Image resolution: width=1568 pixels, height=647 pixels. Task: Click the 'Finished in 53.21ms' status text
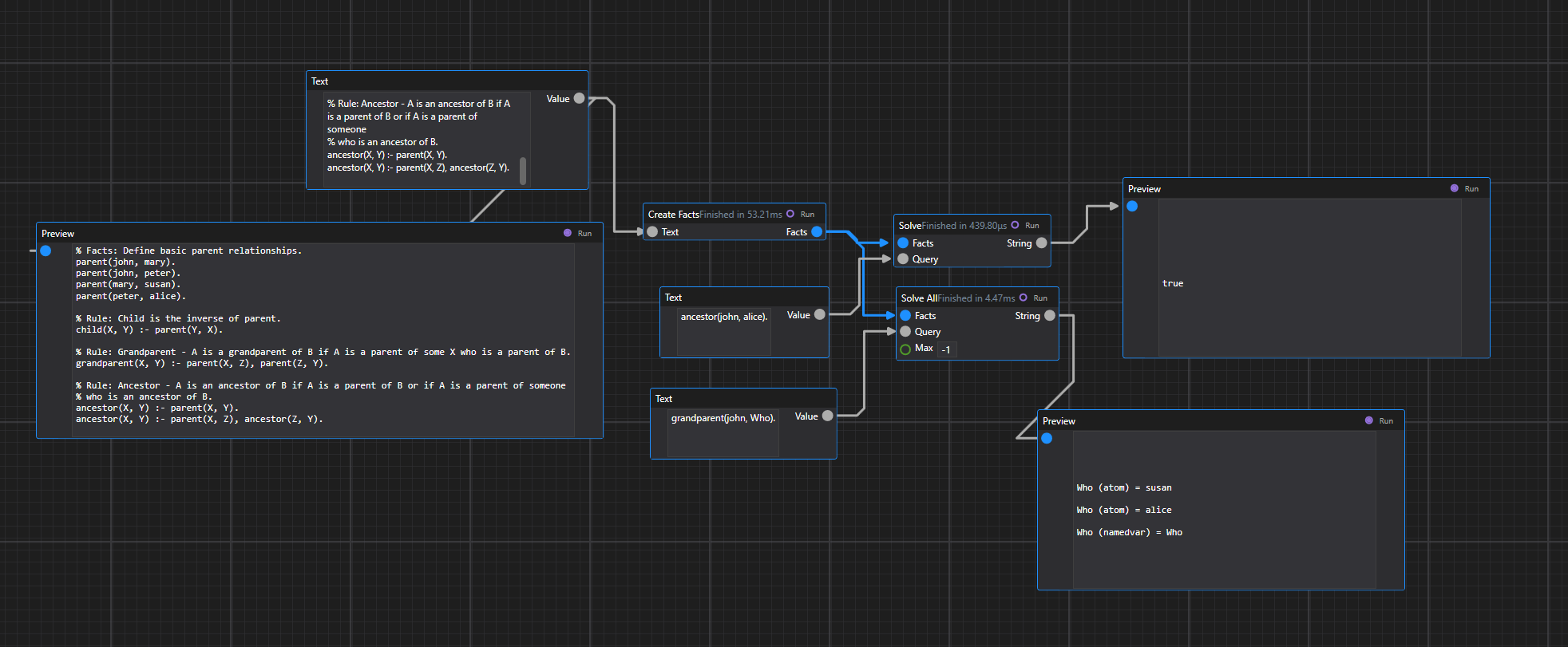pos(741,215)
